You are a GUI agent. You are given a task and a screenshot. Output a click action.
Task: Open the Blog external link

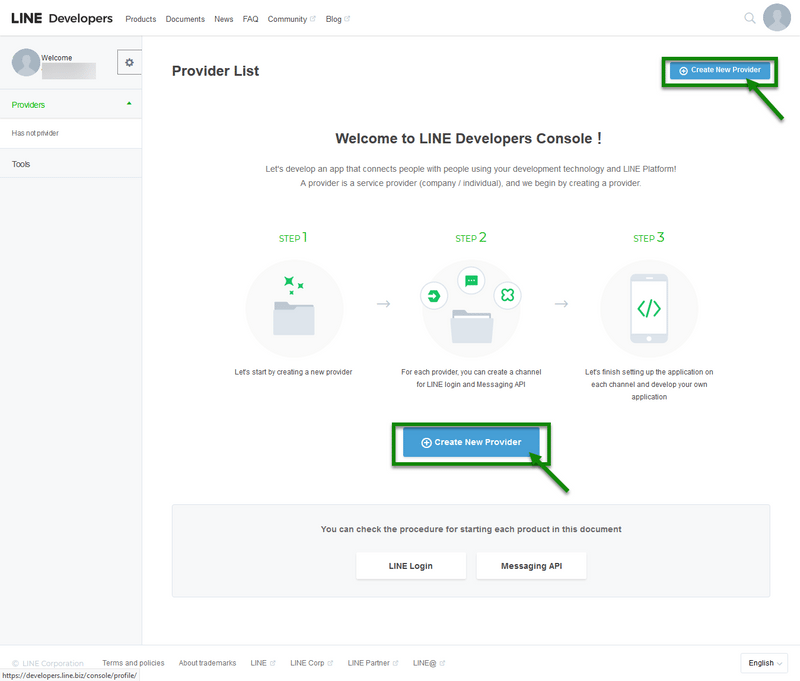[x=338, y=19]
